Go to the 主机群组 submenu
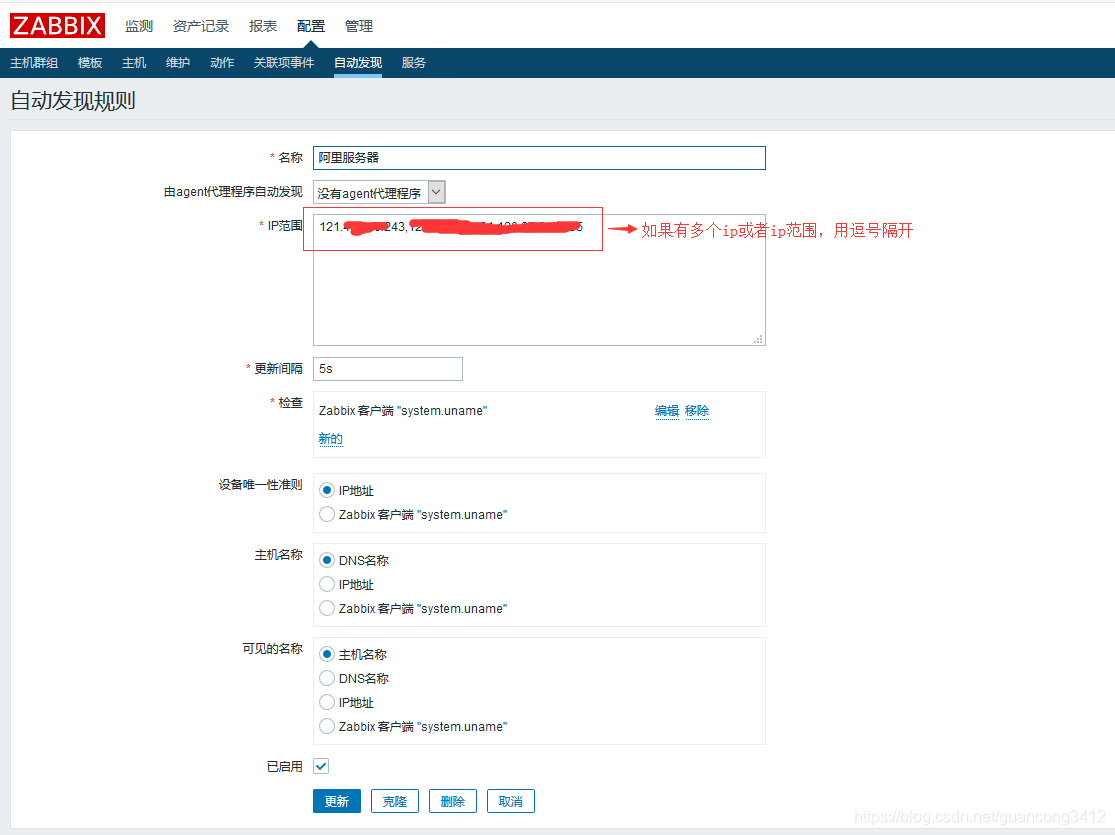 point(34,63)
